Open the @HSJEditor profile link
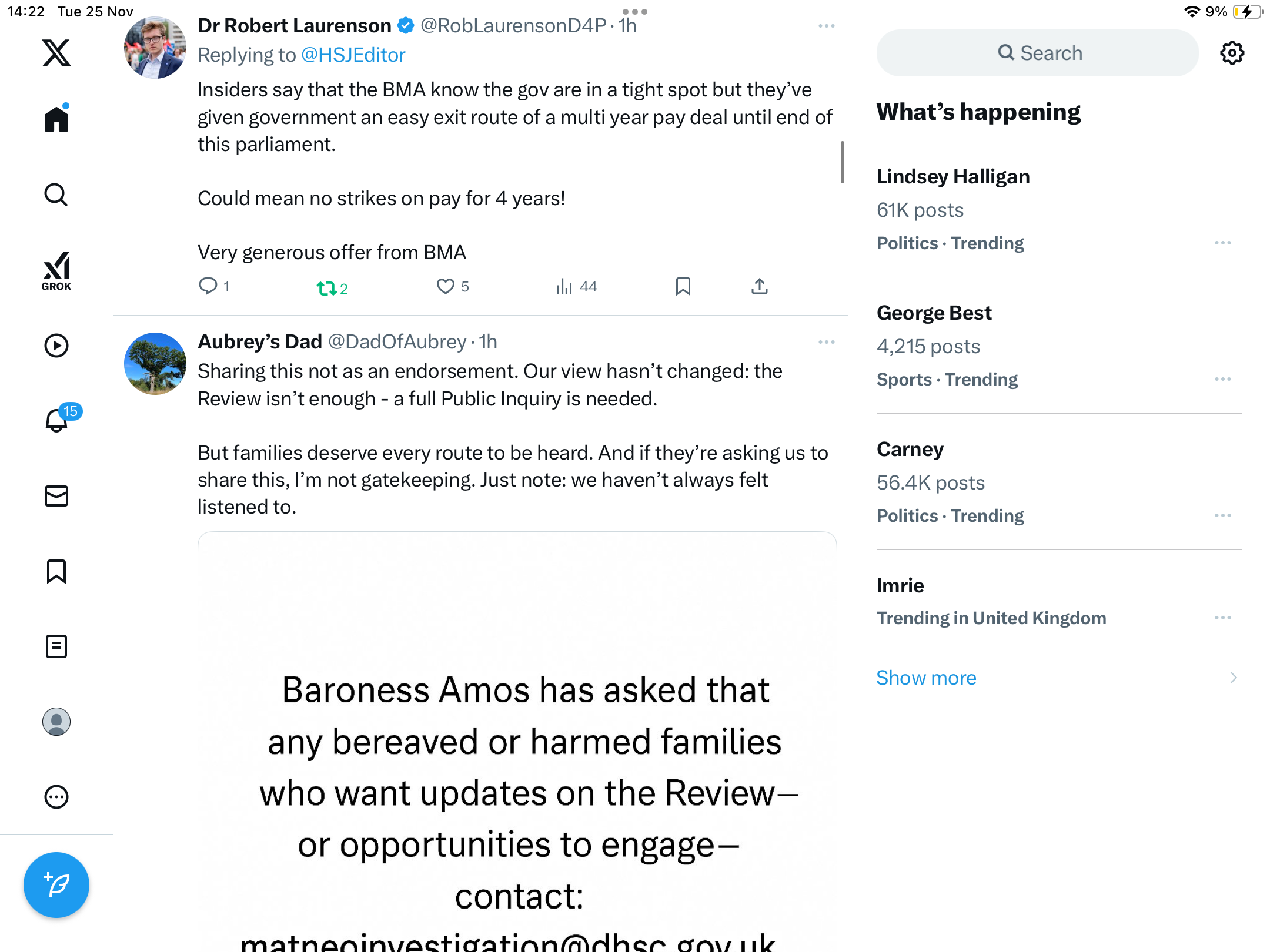 coord(353,55)
